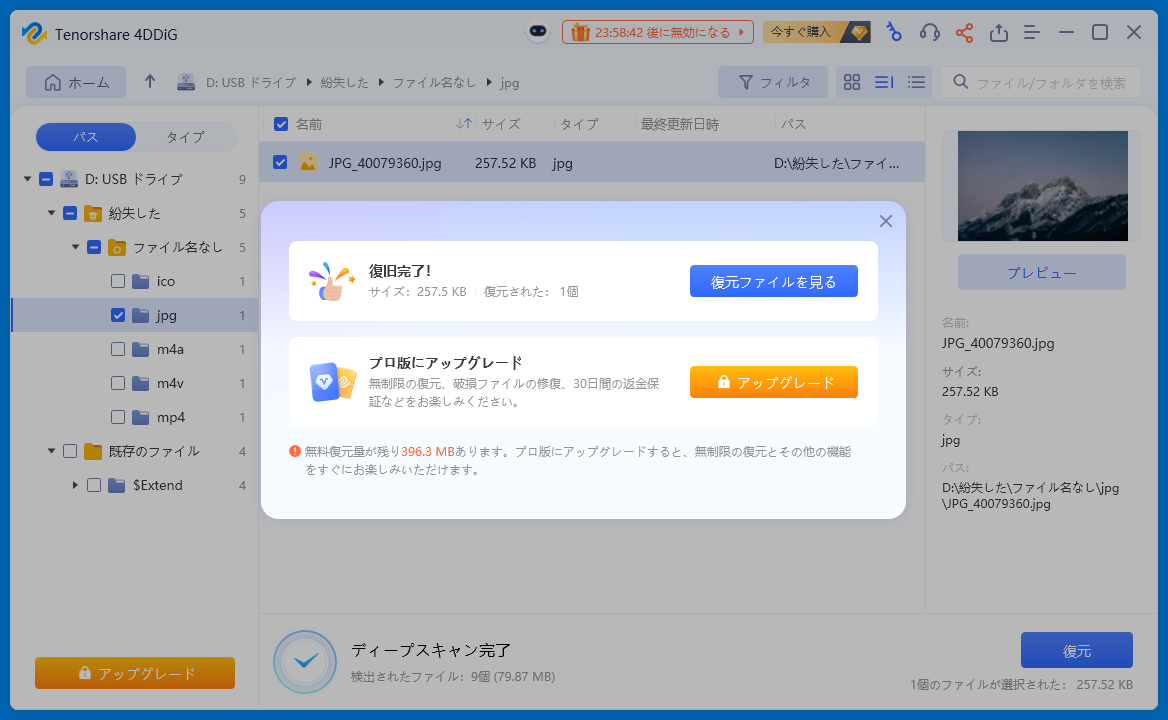Close the recovery complete dialog

coord(886,221)
